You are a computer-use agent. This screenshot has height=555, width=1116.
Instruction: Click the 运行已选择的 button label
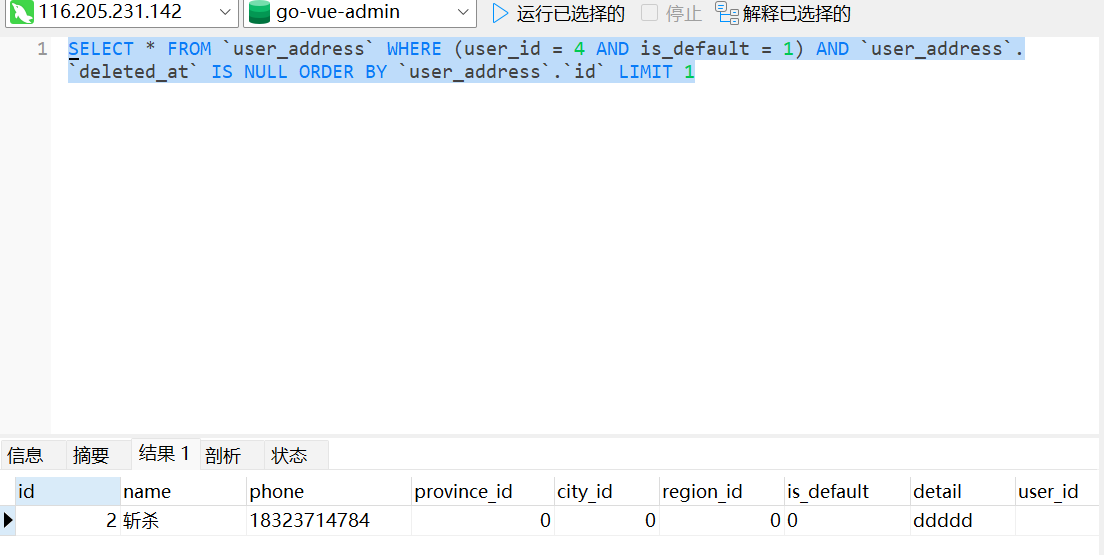click(571, 13)
